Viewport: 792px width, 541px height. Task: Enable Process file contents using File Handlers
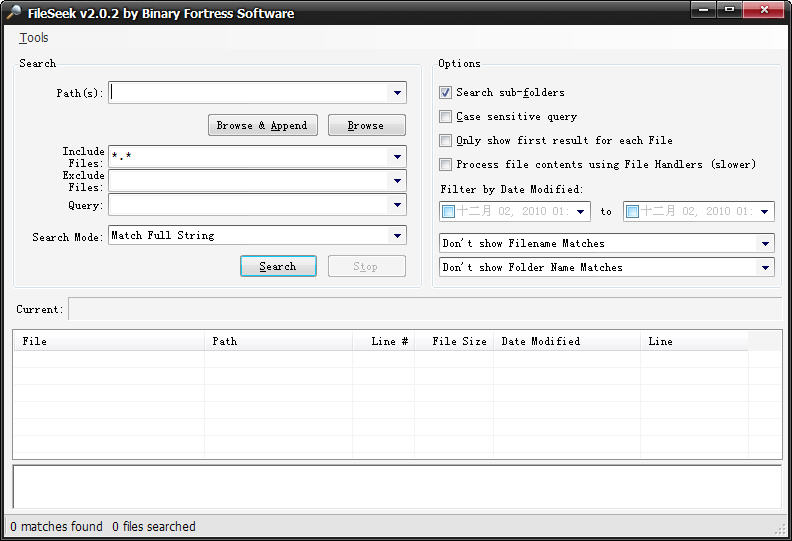[x=446, y=165]
